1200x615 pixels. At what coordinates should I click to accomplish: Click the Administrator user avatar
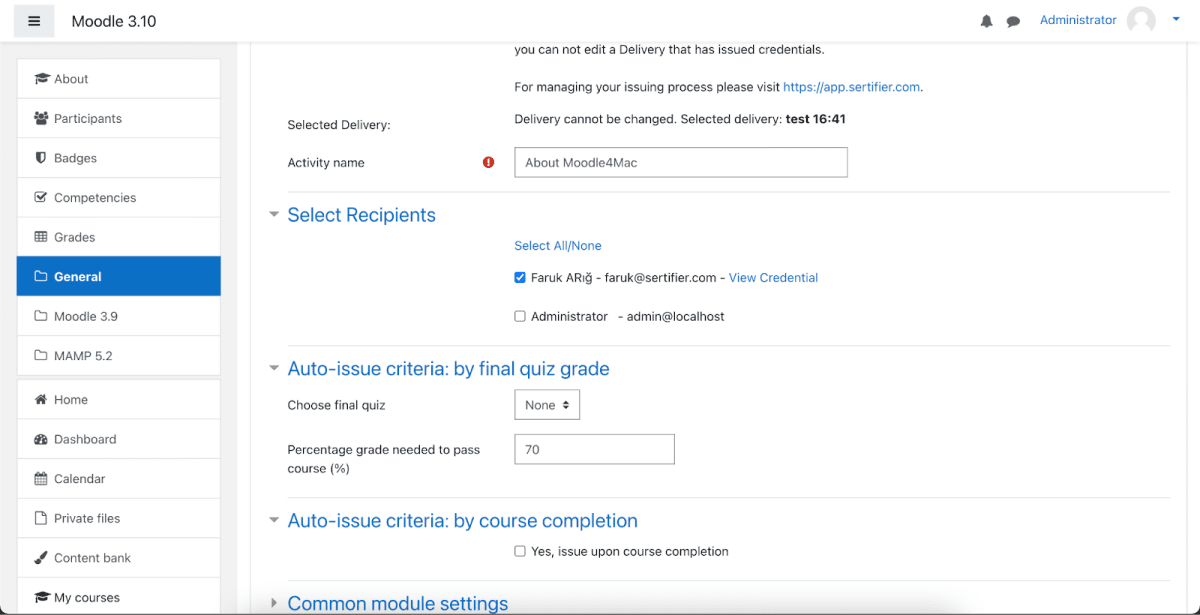pos(1141,20)
